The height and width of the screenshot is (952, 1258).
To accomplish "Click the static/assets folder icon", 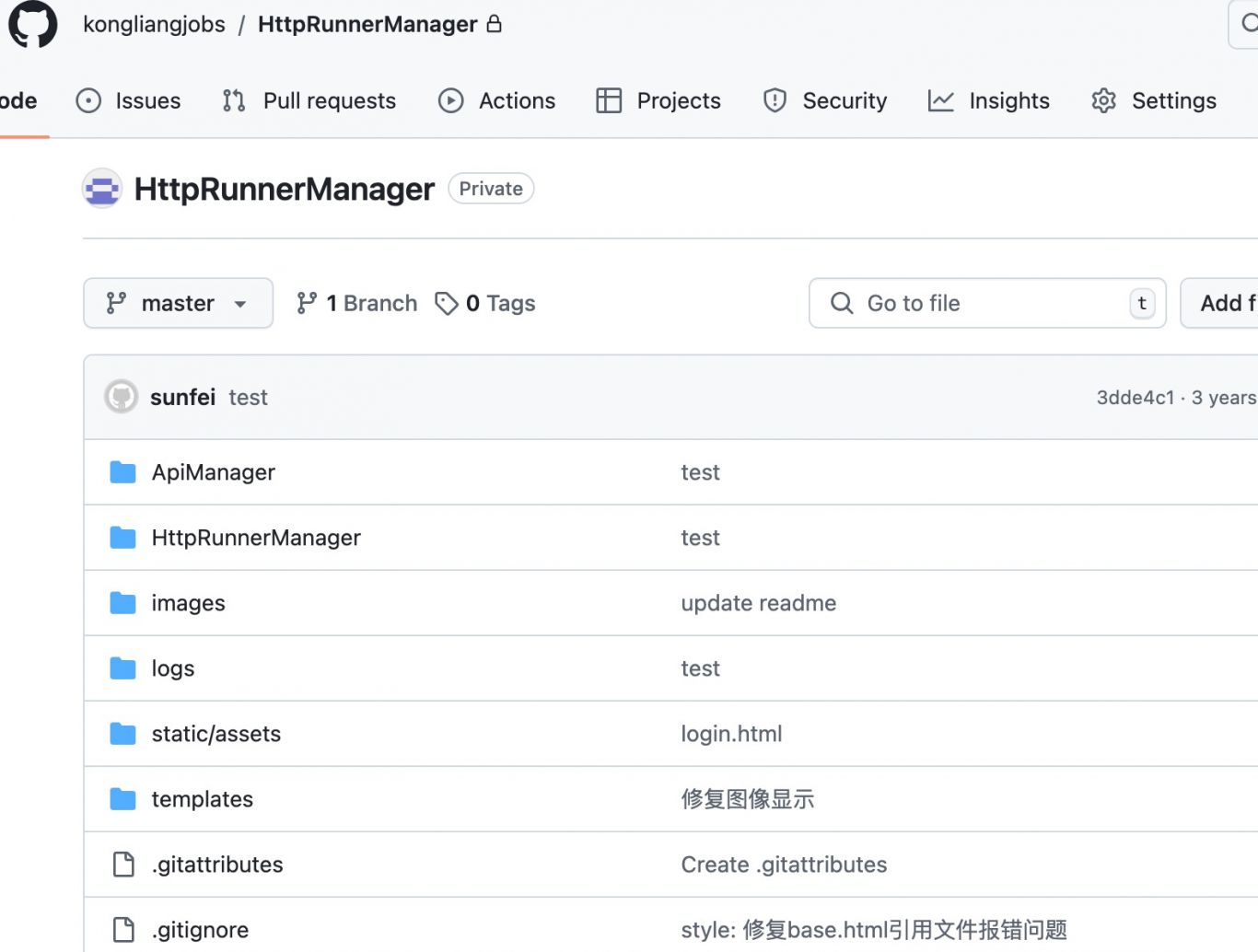I will (122, 734).
